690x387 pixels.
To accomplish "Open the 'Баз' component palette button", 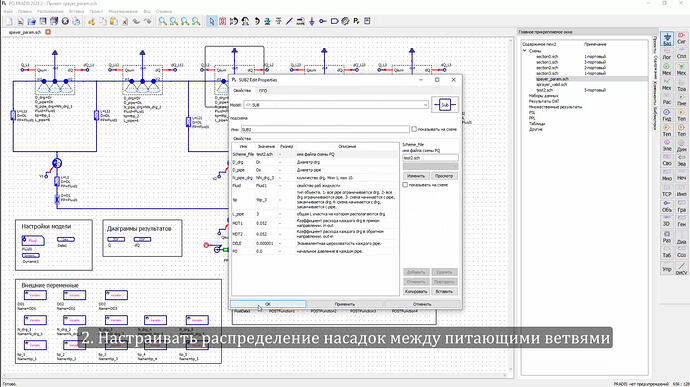I will pos(667,39).
